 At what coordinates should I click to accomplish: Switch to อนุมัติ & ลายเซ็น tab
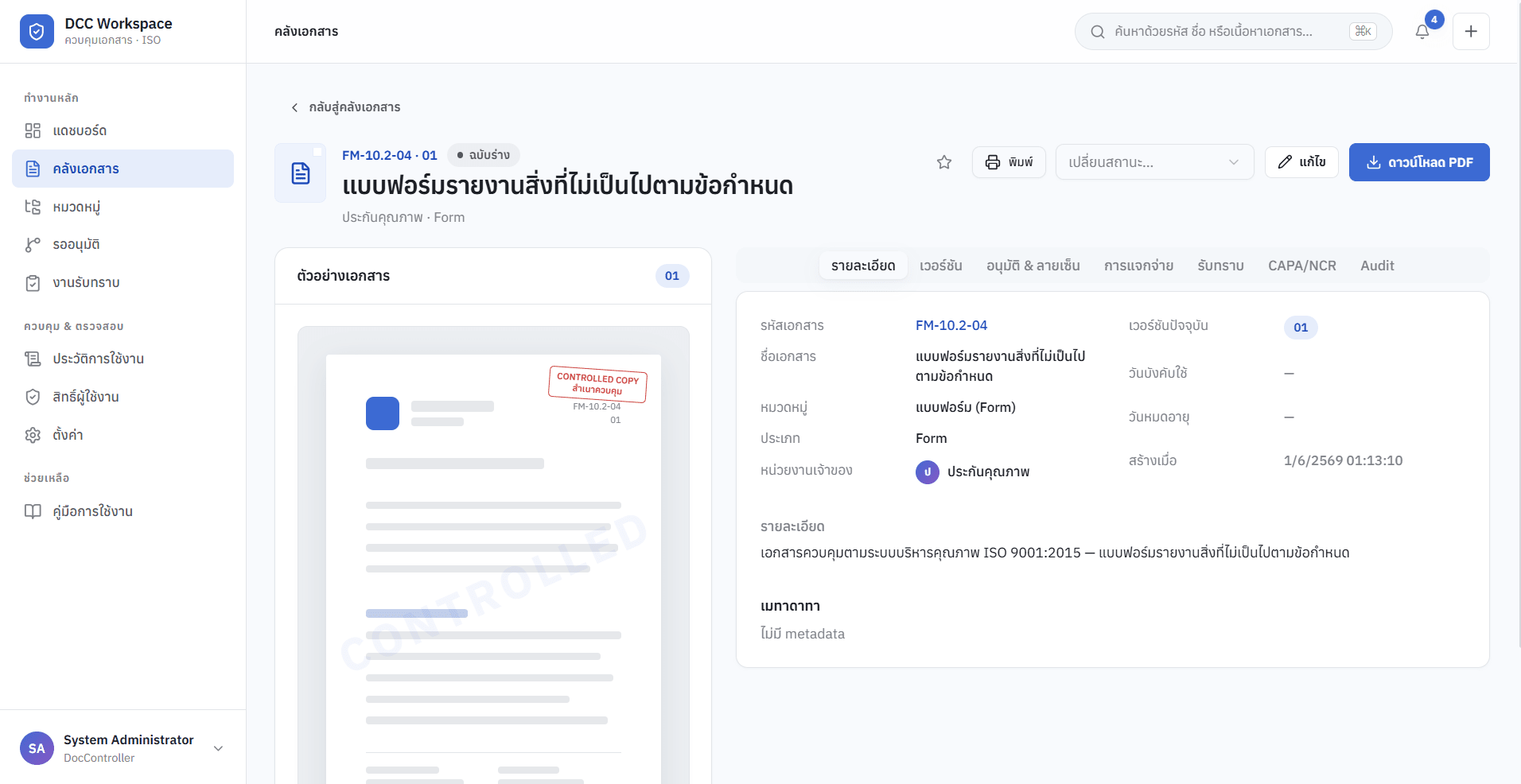pos(1033,266)
